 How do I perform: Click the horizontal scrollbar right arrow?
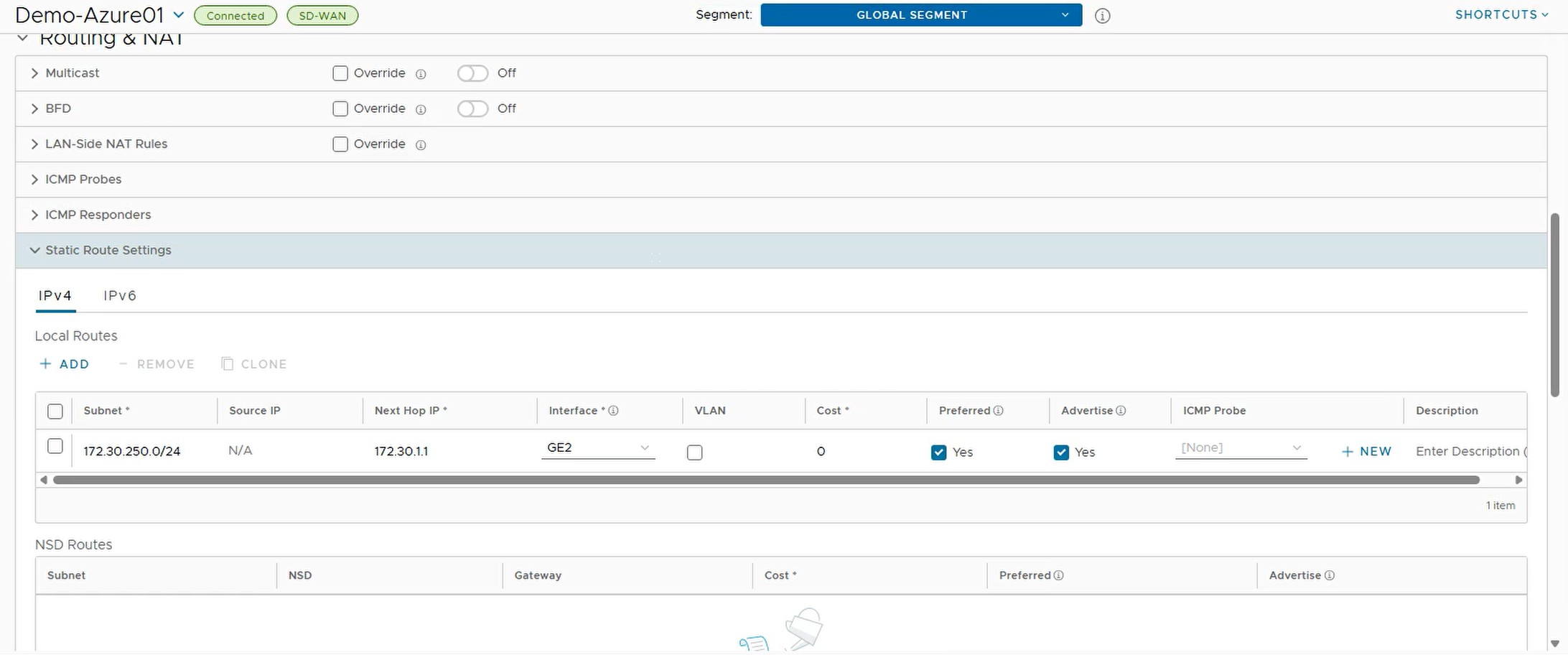pos(1518,480)
